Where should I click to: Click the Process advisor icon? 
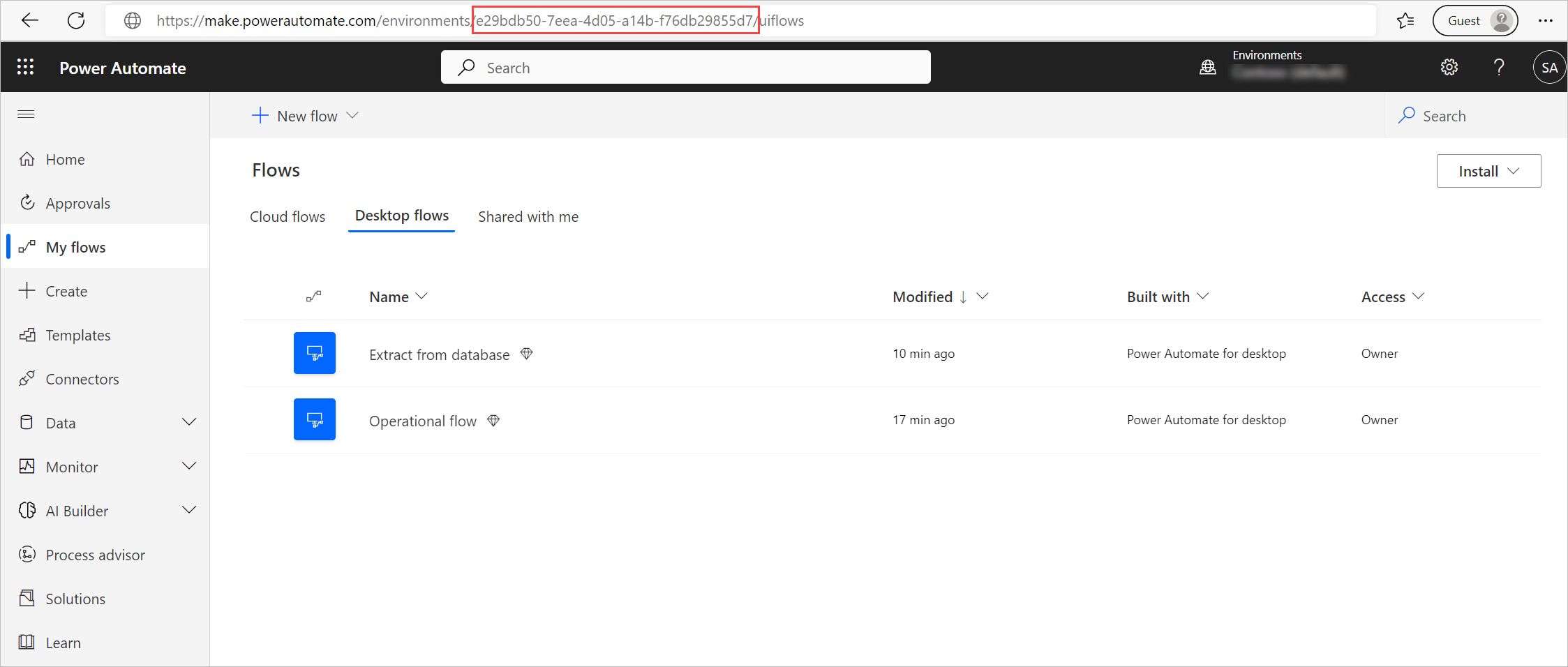click(27, 554)
